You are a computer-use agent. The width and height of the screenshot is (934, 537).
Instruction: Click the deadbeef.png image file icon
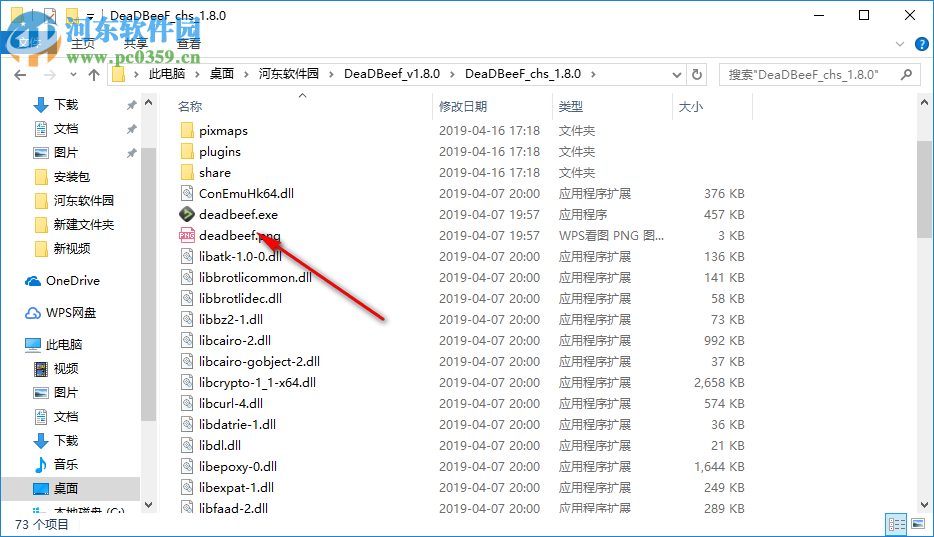click(x=187, y=235)
